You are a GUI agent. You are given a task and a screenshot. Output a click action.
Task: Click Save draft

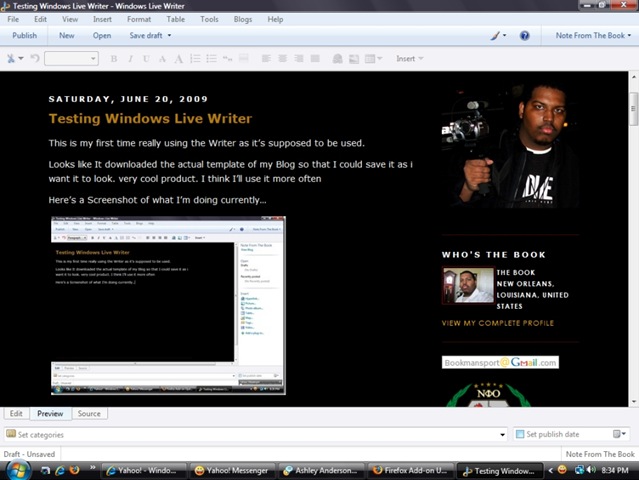[146, 35]
